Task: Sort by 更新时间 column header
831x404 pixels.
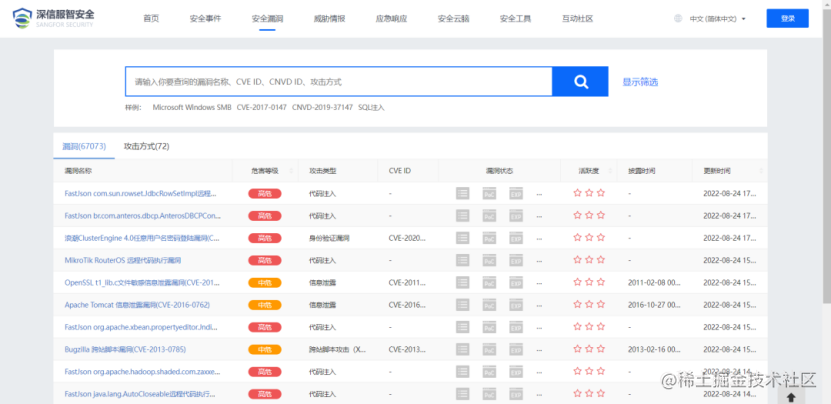Action: coord(717,171)
